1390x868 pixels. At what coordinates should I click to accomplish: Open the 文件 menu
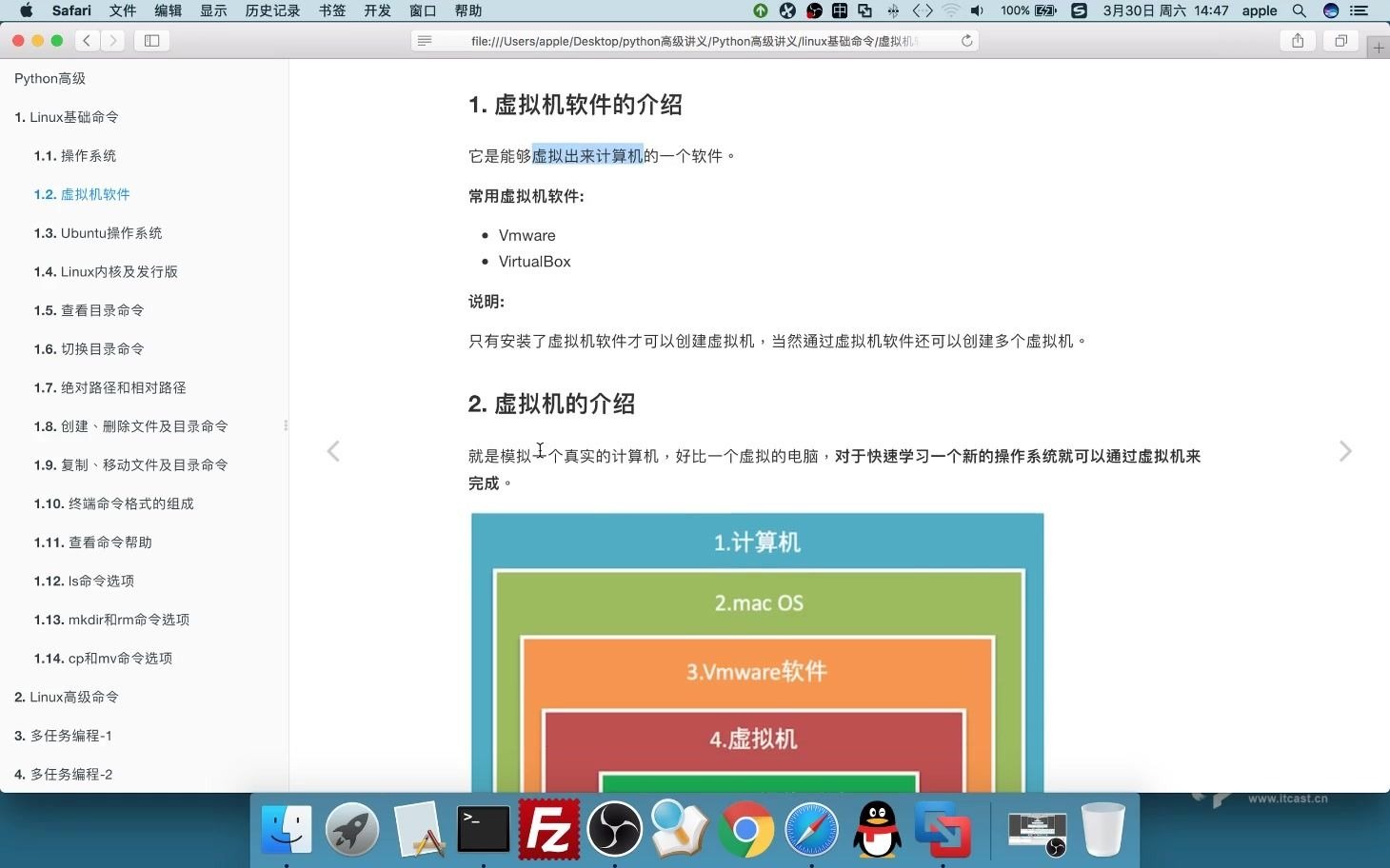[123, 10]
